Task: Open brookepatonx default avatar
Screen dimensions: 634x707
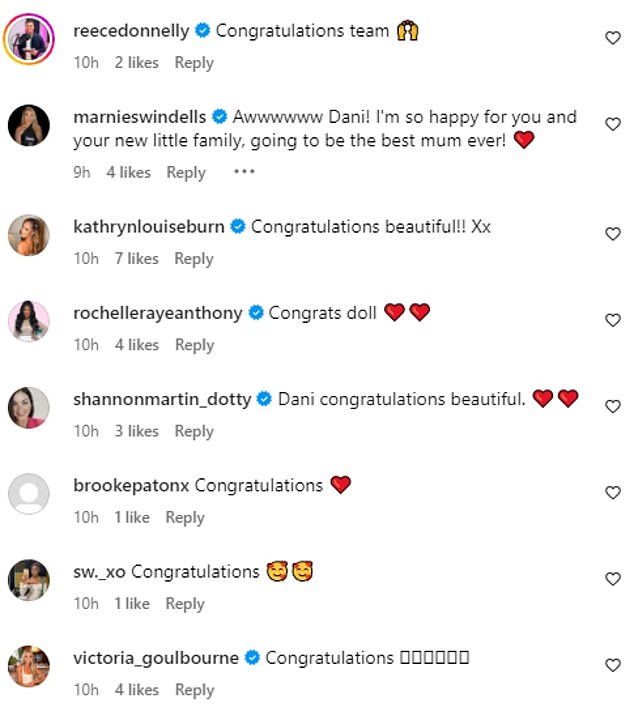Action: pos(29,494)
